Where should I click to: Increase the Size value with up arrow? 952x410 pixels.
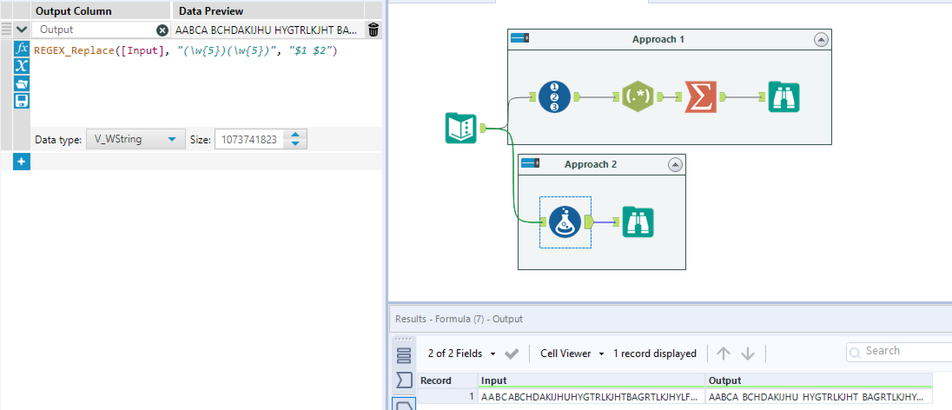(295, 135)
